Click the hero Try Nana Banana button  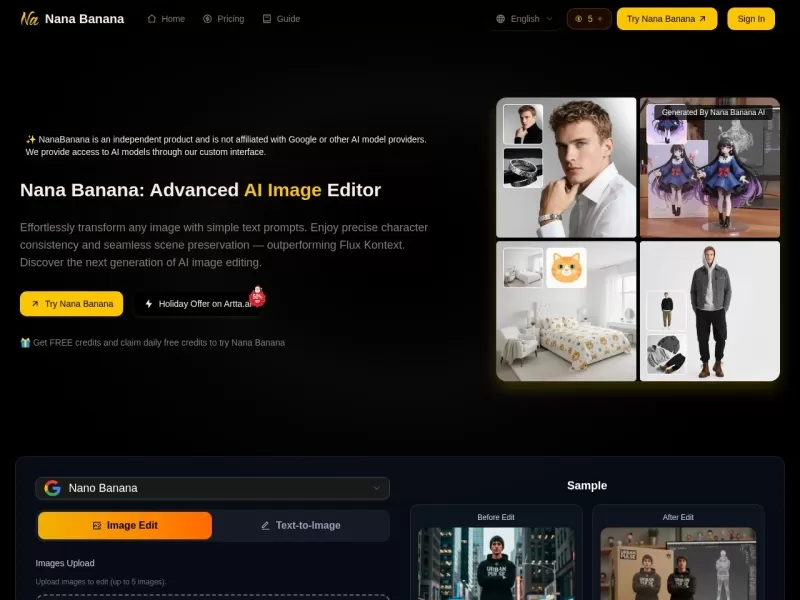(71, 304)
